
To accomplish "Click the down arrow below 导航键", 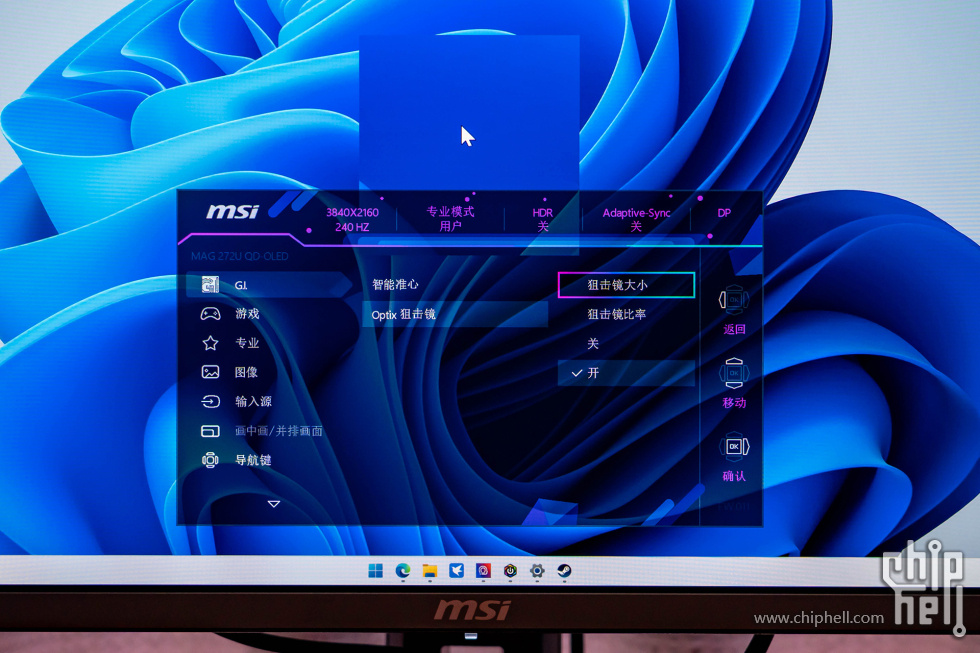I will [274, 504].
